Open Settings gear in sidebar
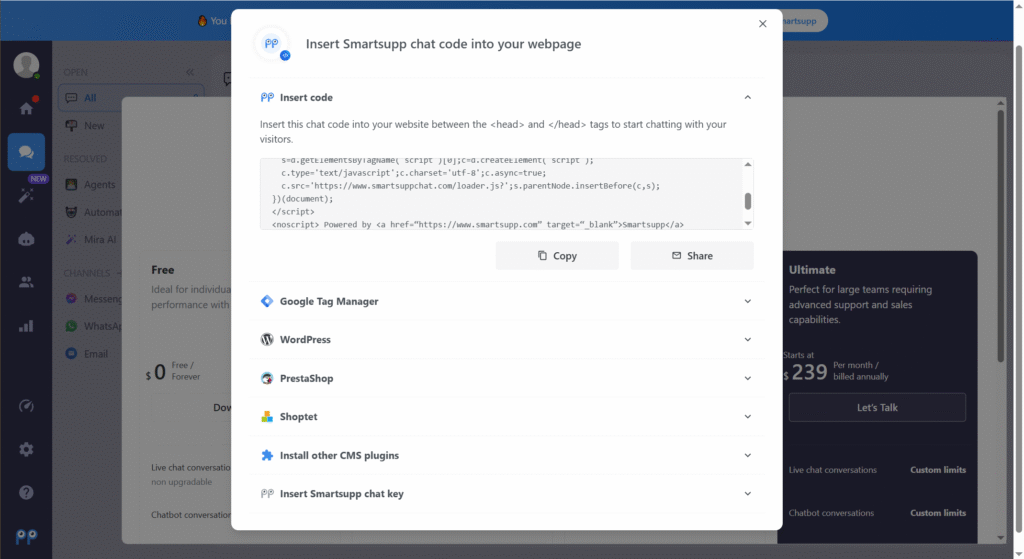The width and height of the screenshot is (1024, 559). point(26,449)
